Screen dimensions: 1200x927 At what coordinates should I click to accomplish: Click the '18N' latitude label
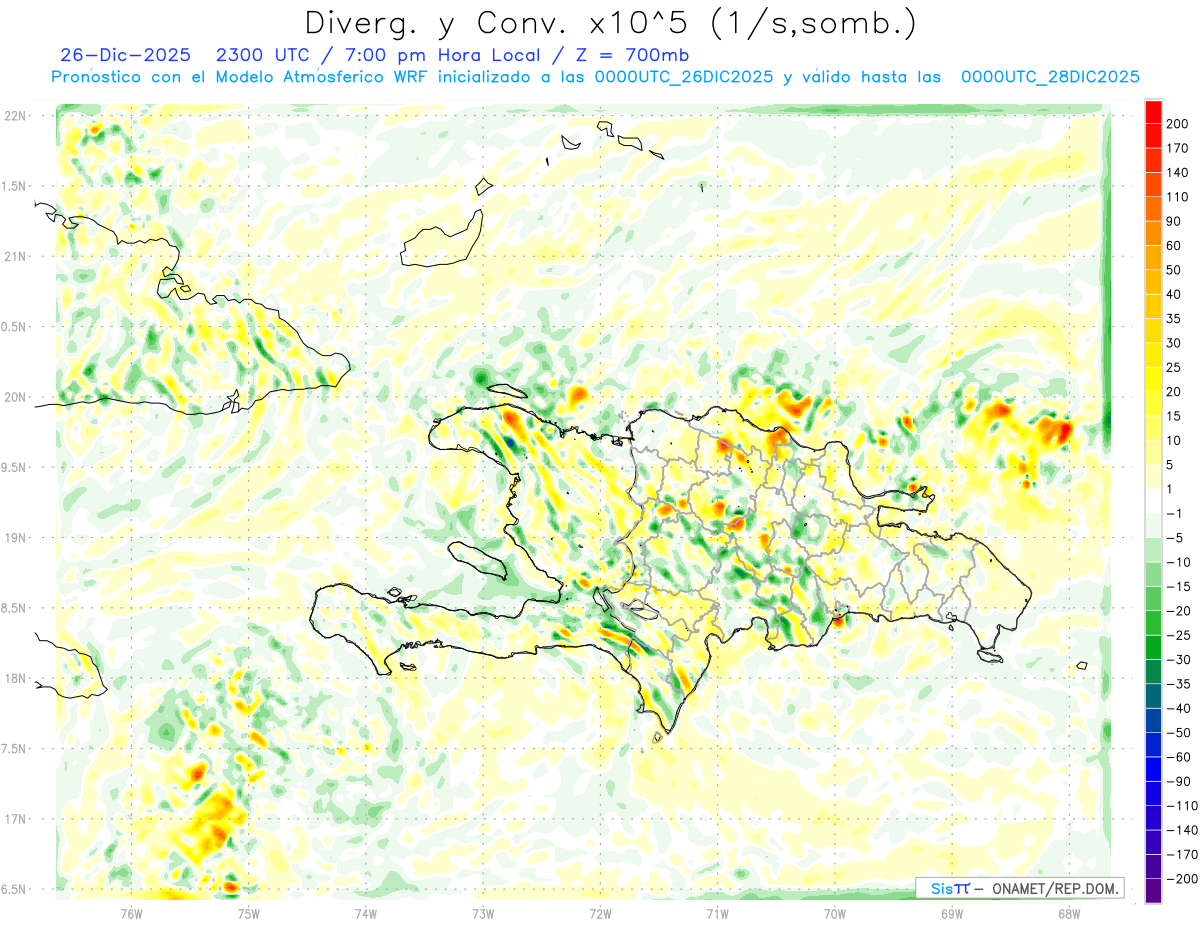pos(14,678)
